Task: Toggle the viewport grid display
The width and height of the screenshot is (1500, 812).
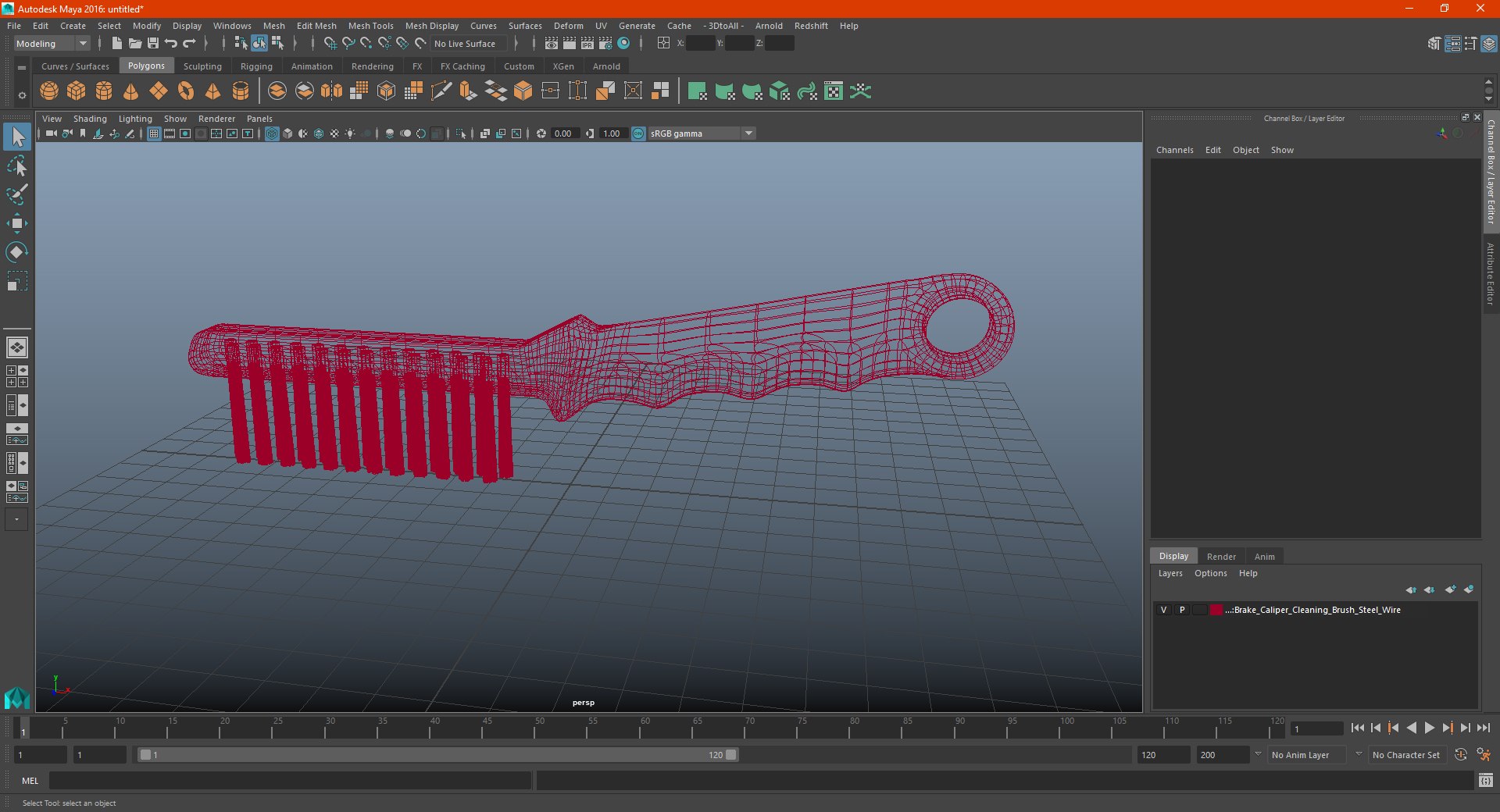Action: coord(154,134)
